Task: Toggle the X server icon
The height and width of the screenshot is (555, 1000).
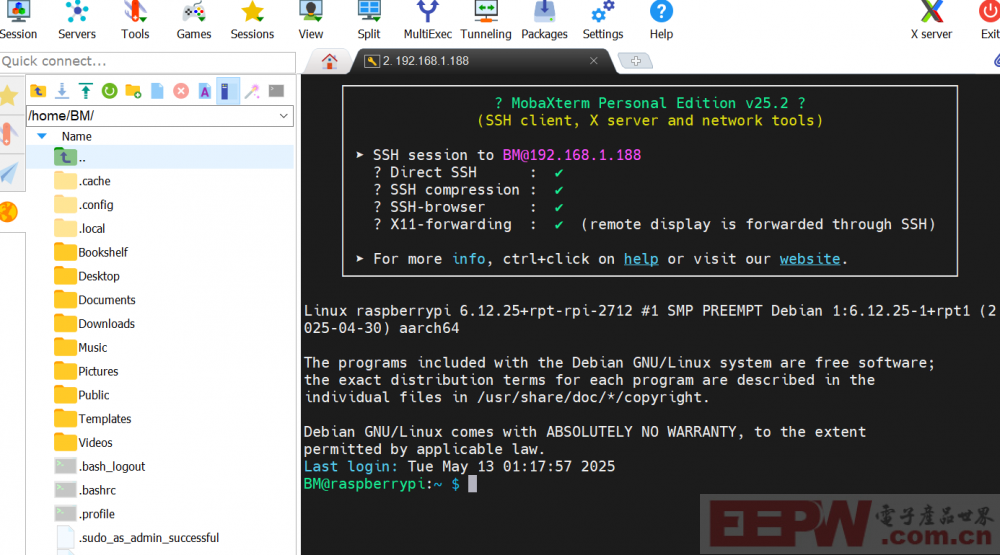Action: click(x=931, y=21)
